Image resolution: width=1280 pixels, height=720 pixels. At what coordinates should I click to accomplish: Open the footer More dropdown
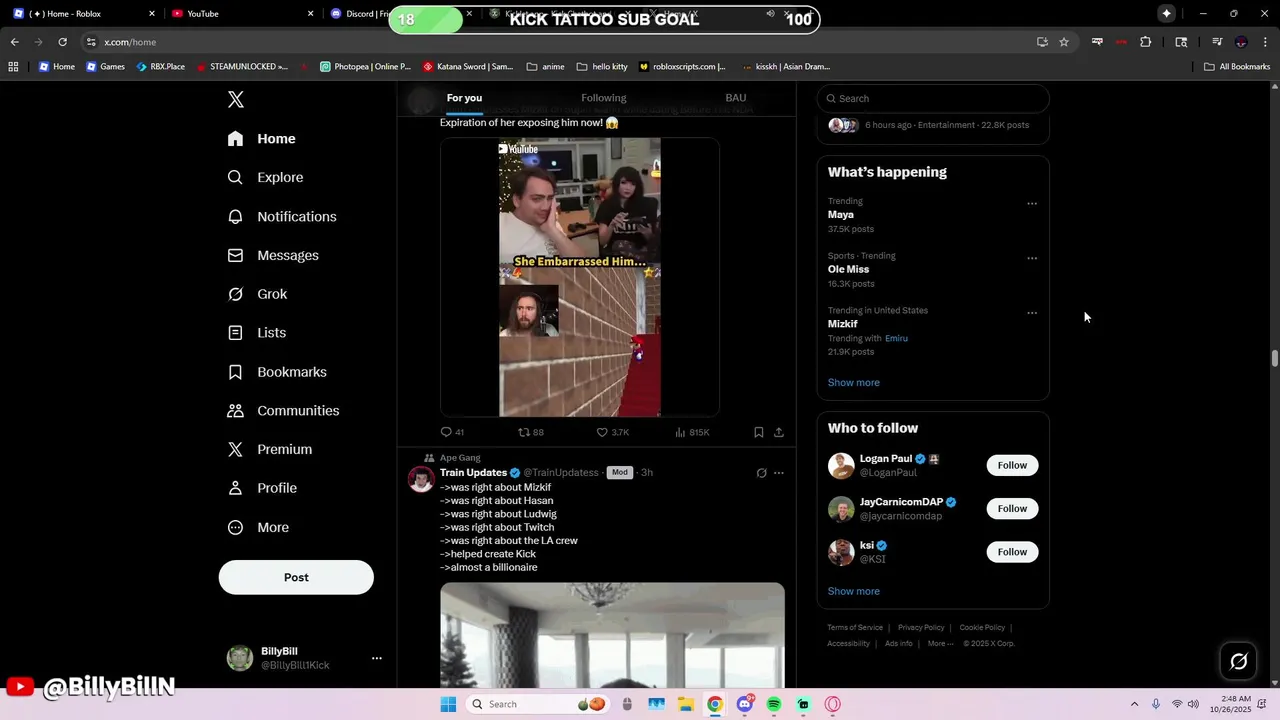click(940, 644)
